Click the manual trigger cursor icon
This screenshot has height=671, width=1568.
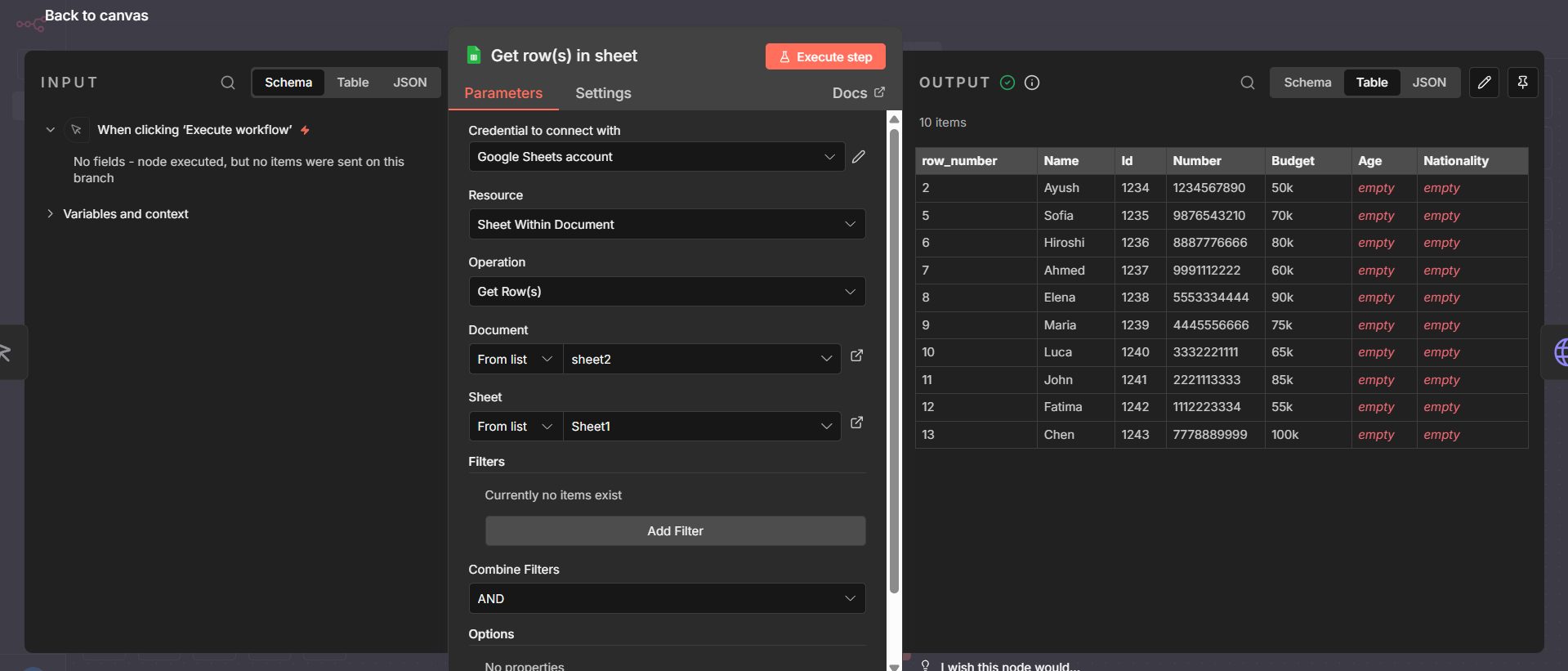pyautogui.click(x=76, y=130)
